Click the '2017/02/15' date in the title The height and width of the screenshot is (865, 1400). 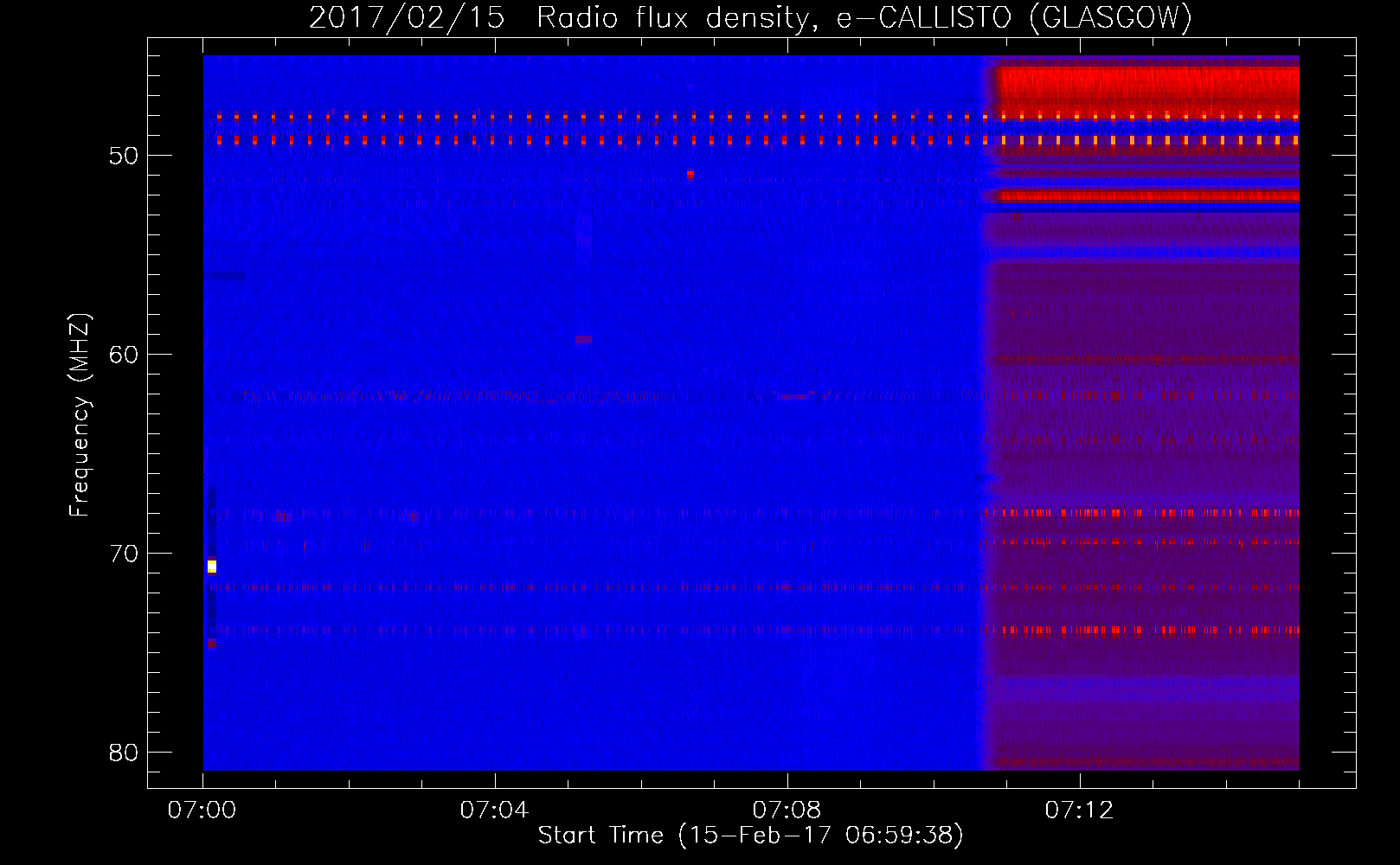[406, 16]
